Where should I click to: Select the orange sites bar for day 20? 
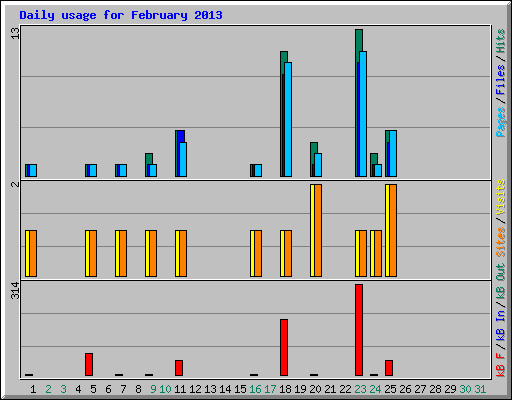318,230
